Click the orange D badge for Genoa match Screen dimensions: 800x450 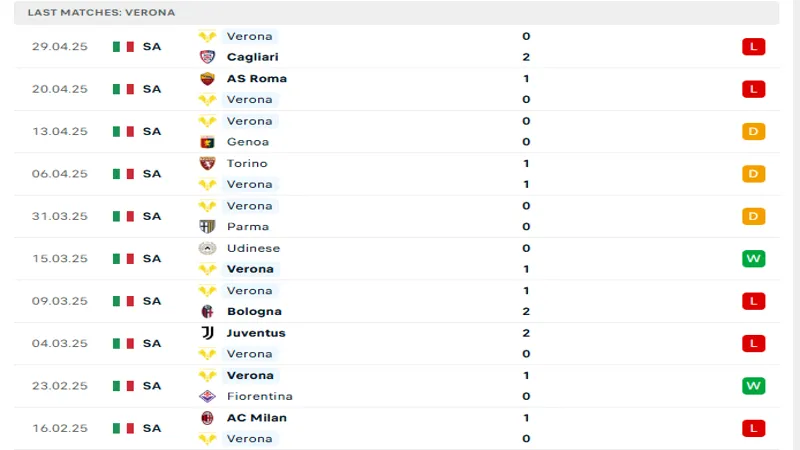click(753, 131)
